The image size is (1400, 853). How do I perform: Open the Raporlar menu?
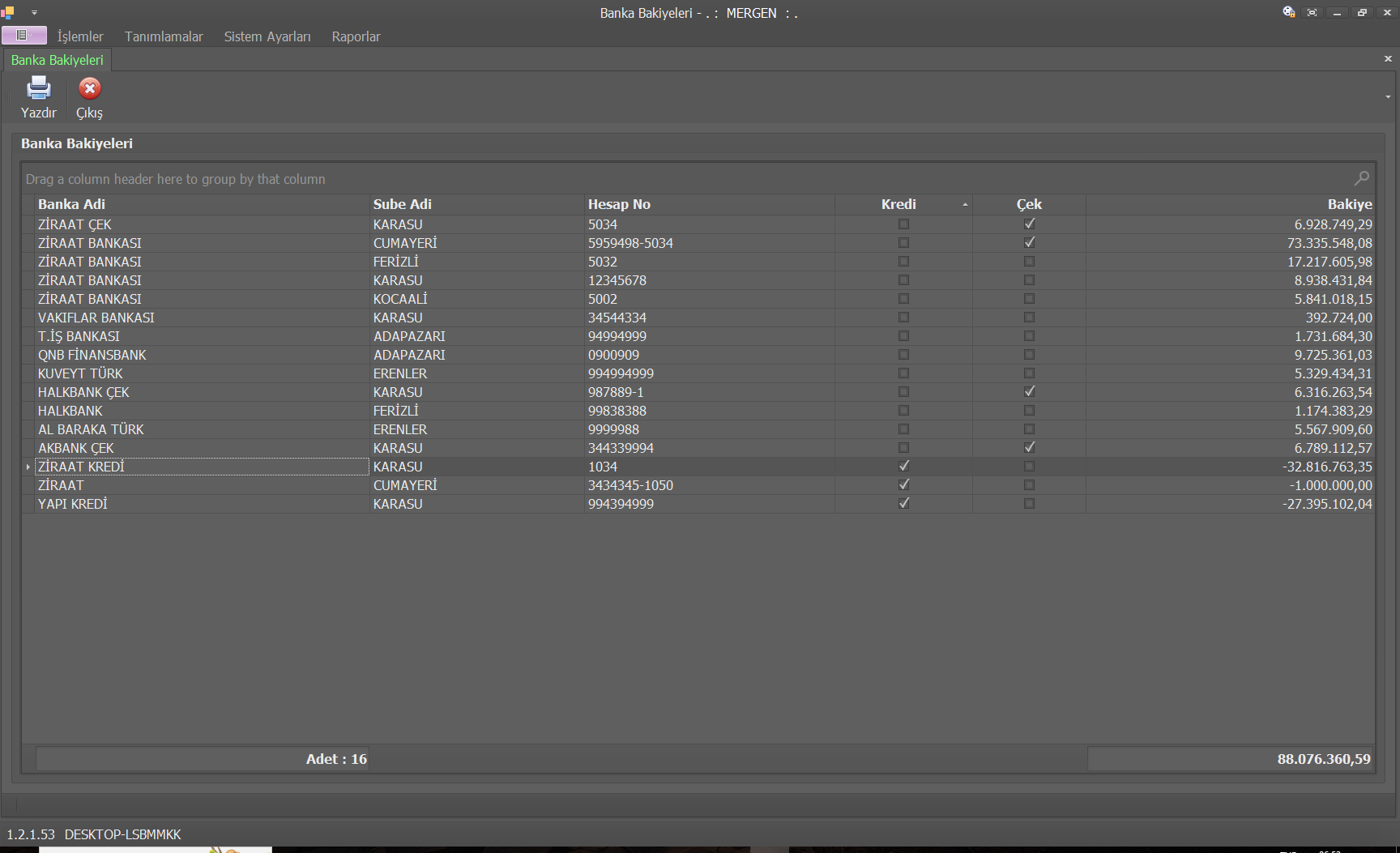click(x=356, y=36)
